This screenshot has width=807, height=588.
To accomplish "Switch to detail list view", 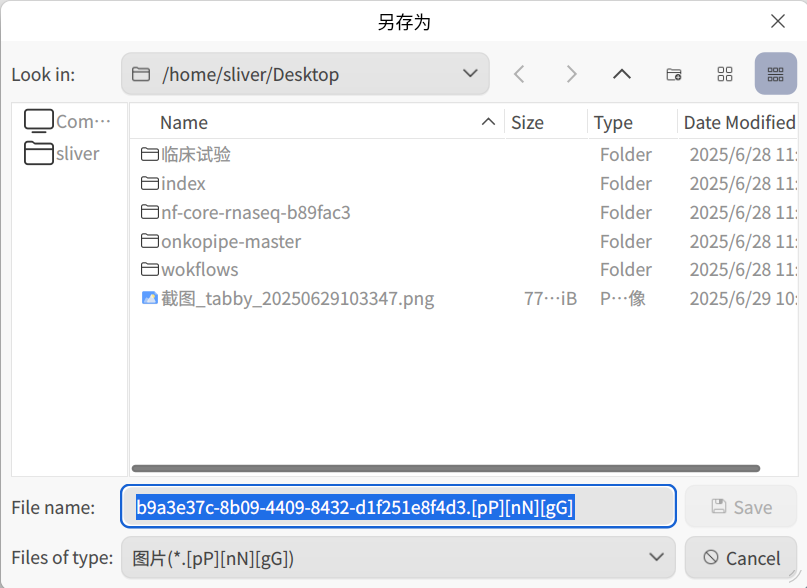I will pyautogui.click(x=776, y=74).
